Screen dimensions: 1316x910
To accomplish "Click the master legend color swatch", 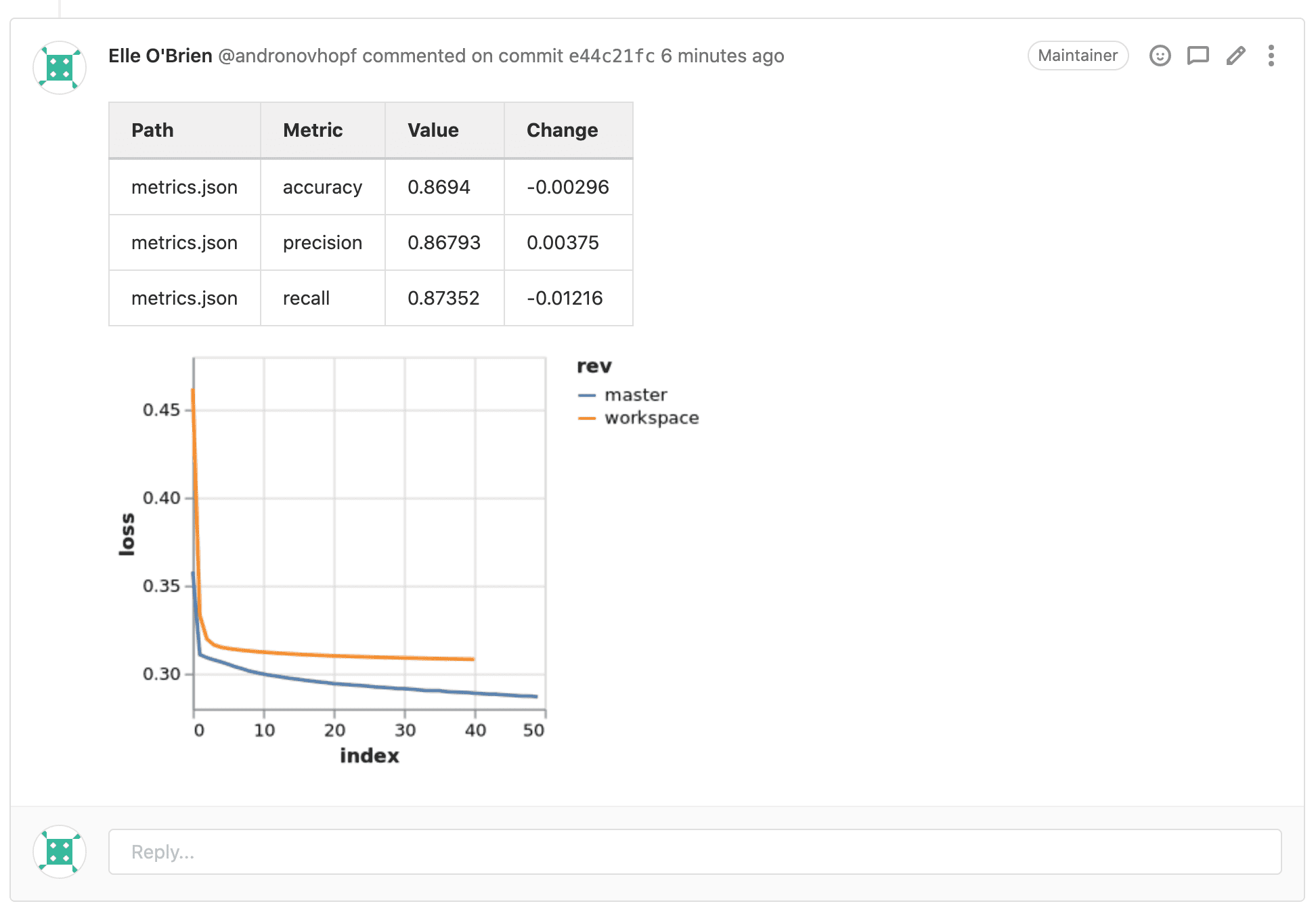I will (x=586, y=395).
